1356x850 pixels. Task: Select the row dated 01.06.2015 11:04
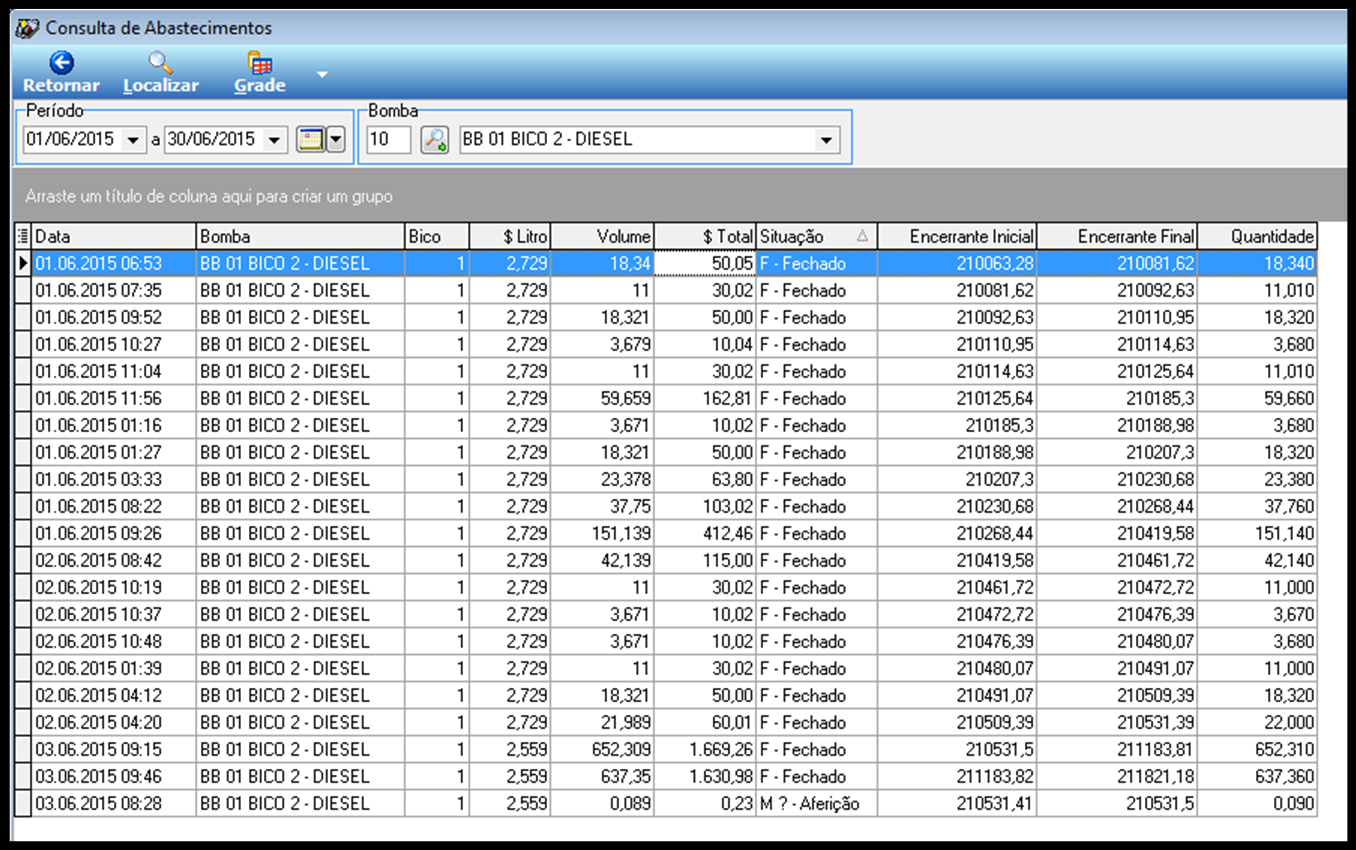point(666,372)
